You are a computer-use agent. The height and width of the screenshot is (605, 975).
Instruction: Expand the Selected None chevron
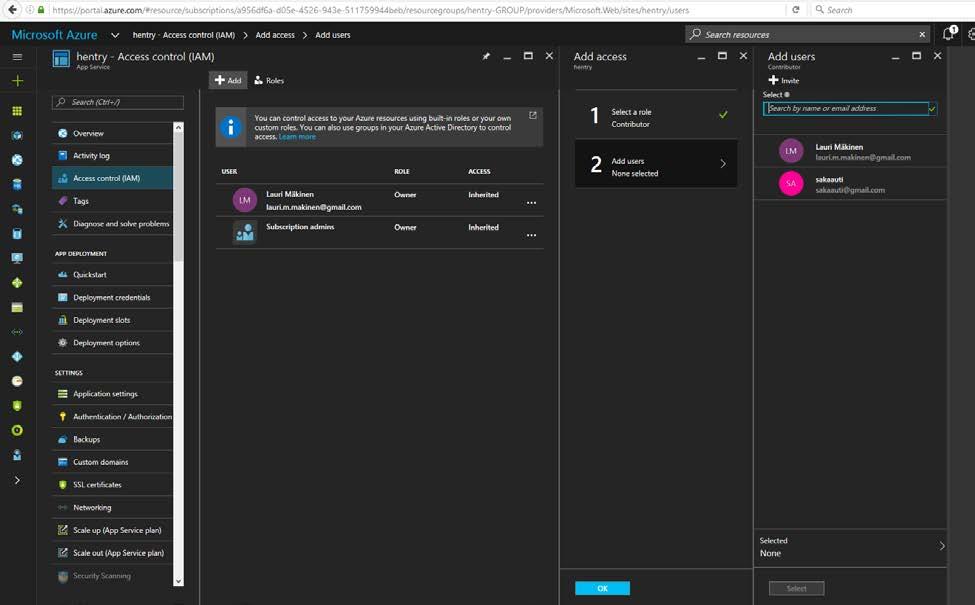[941, 546]
